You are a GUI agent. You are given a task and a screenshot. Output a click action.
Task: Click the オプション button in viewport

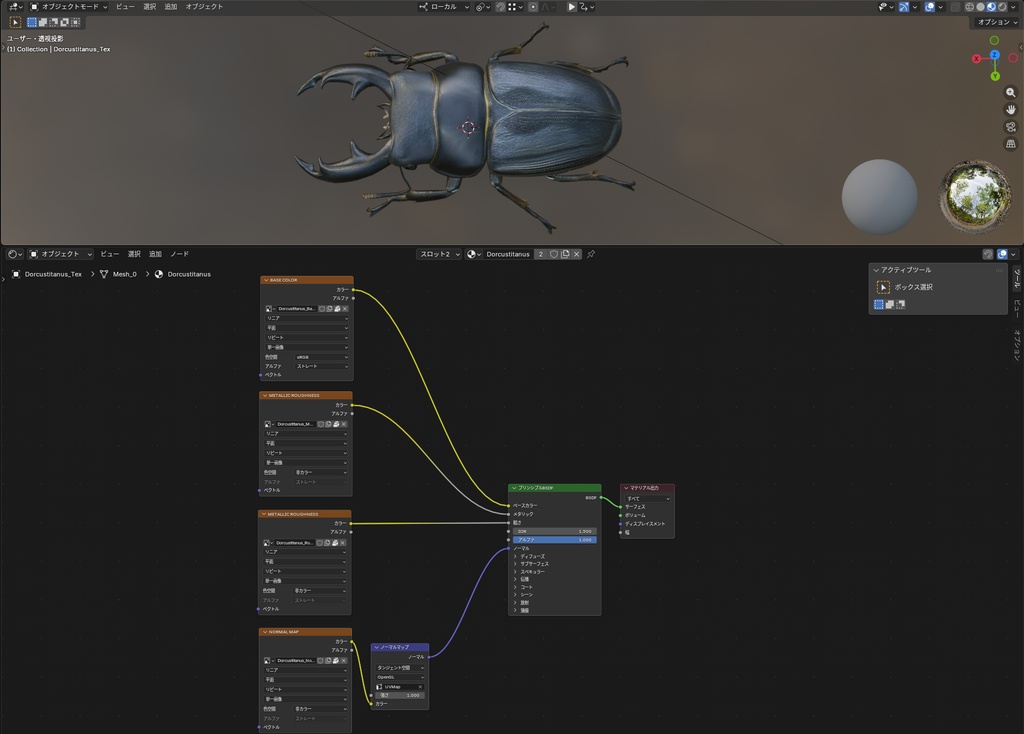pos(997,22)
